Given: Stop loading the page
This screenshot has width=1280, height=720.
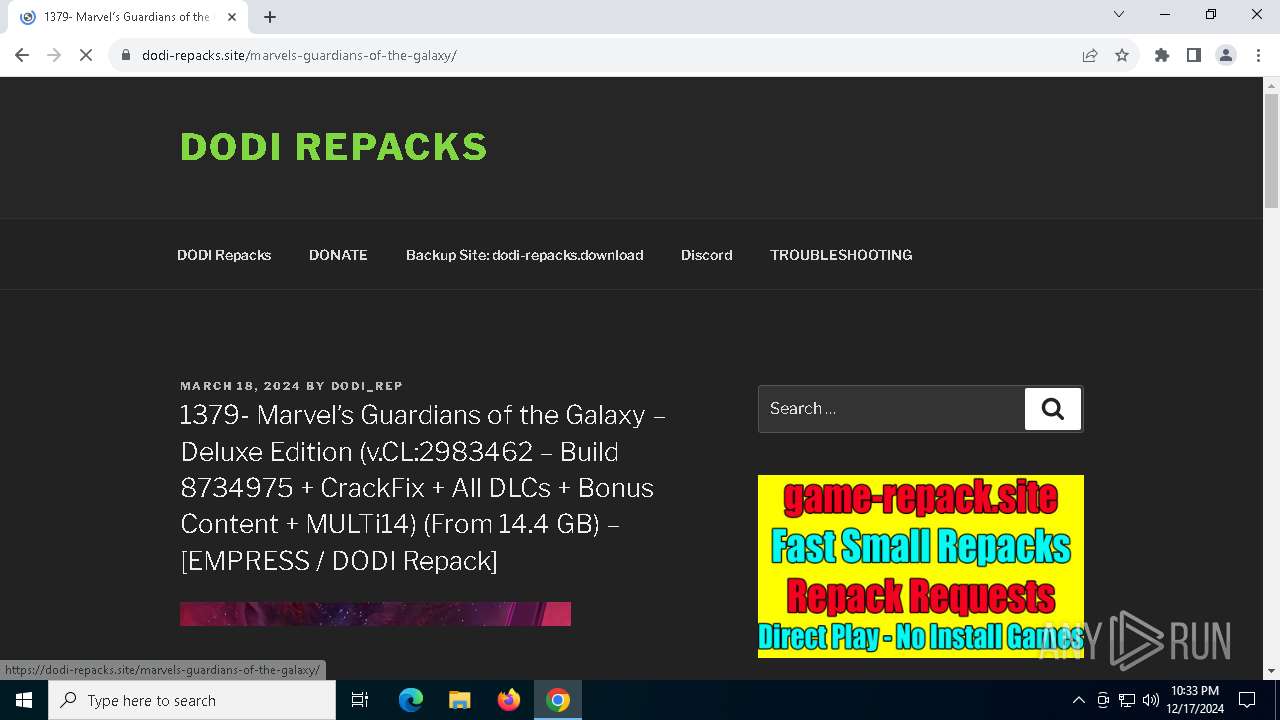Looking at the screenshot, I should pyautogui.click(x=86, y=55).
